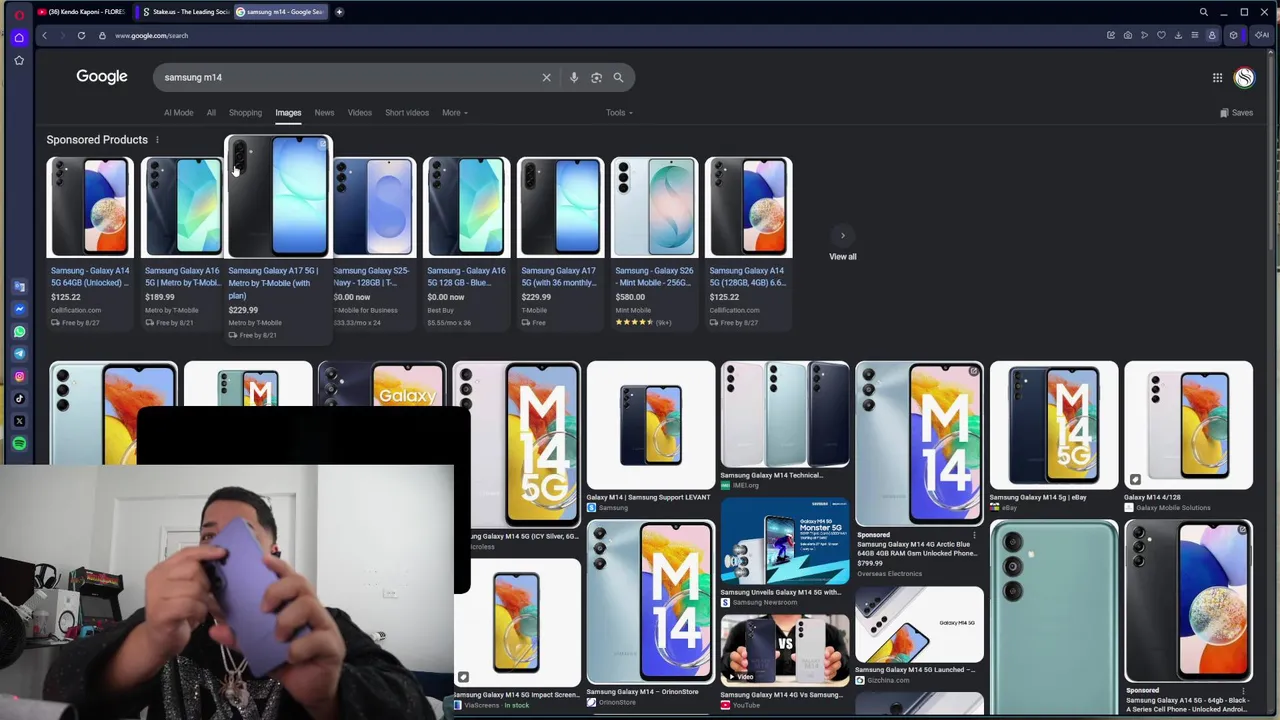Image resolution: width=1280 pixels, height=720 pixels.
Task: Open Sponsored Products options menu
Action: [157, 140]
